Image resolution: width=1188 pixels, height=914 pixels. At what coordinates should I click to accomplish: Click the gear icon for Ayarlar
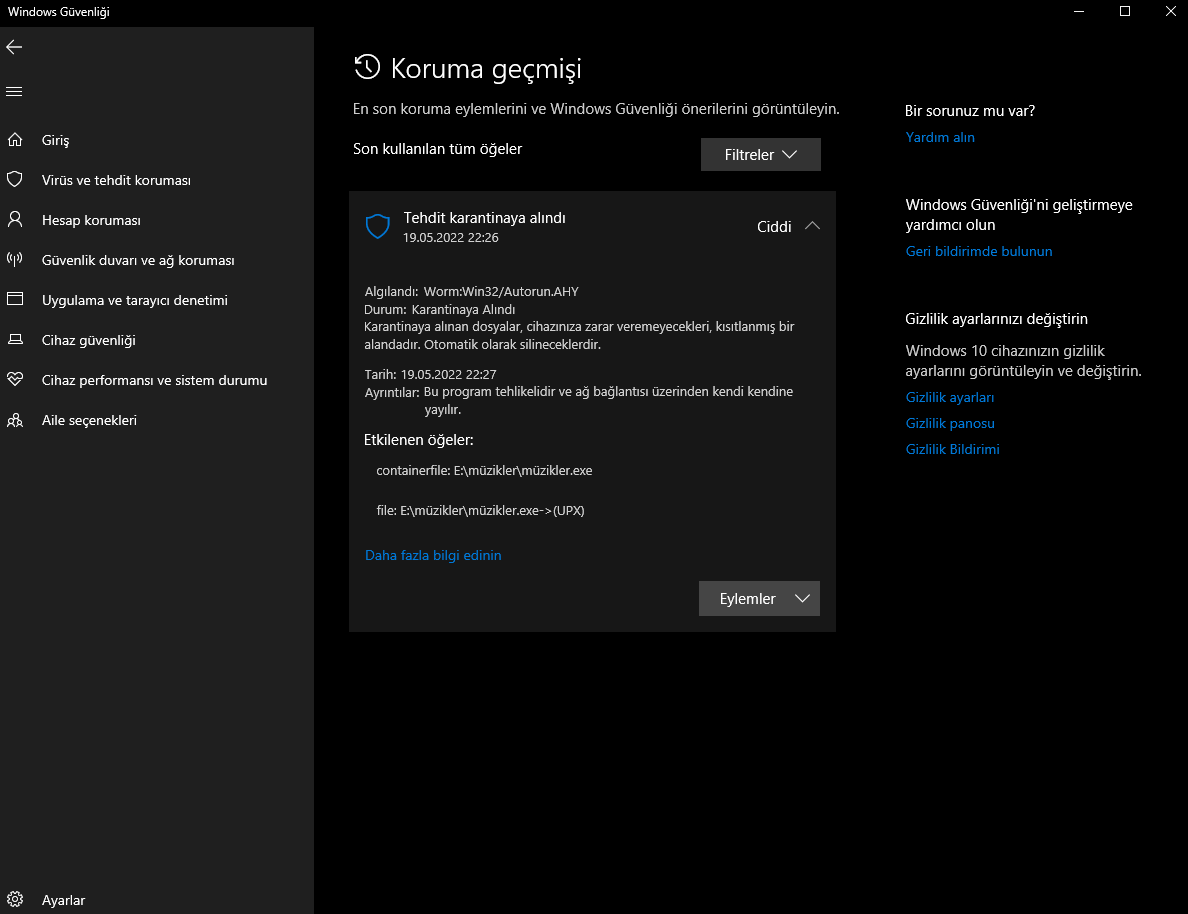[15, 900]
